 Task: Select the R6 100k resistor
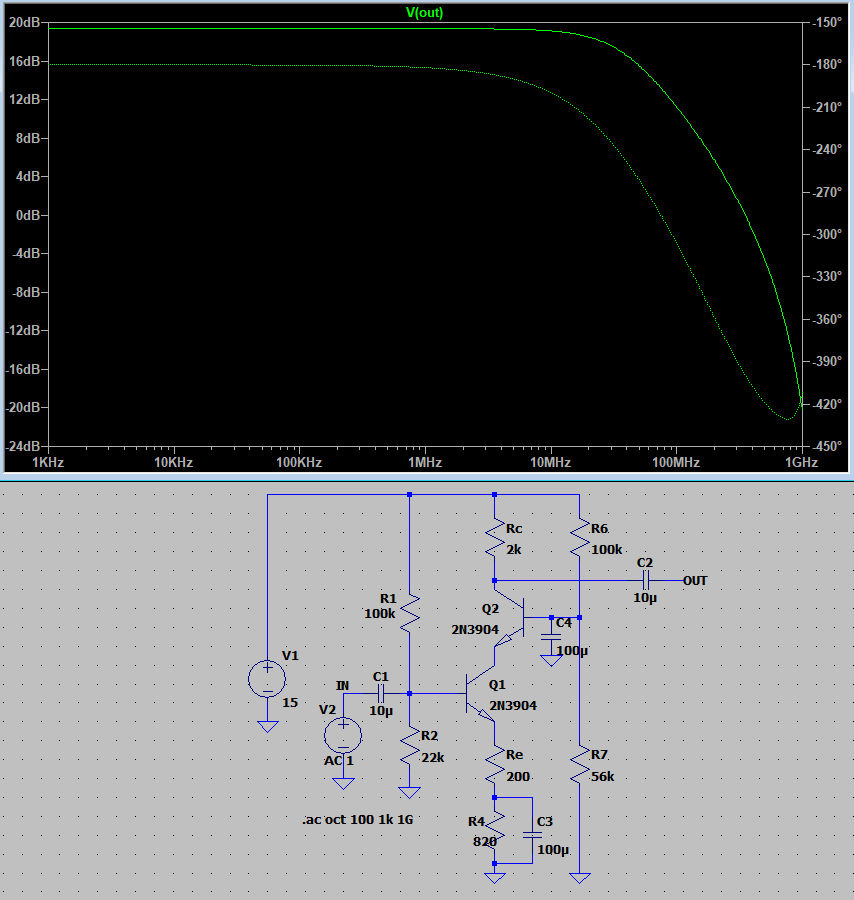coord(579,541)
